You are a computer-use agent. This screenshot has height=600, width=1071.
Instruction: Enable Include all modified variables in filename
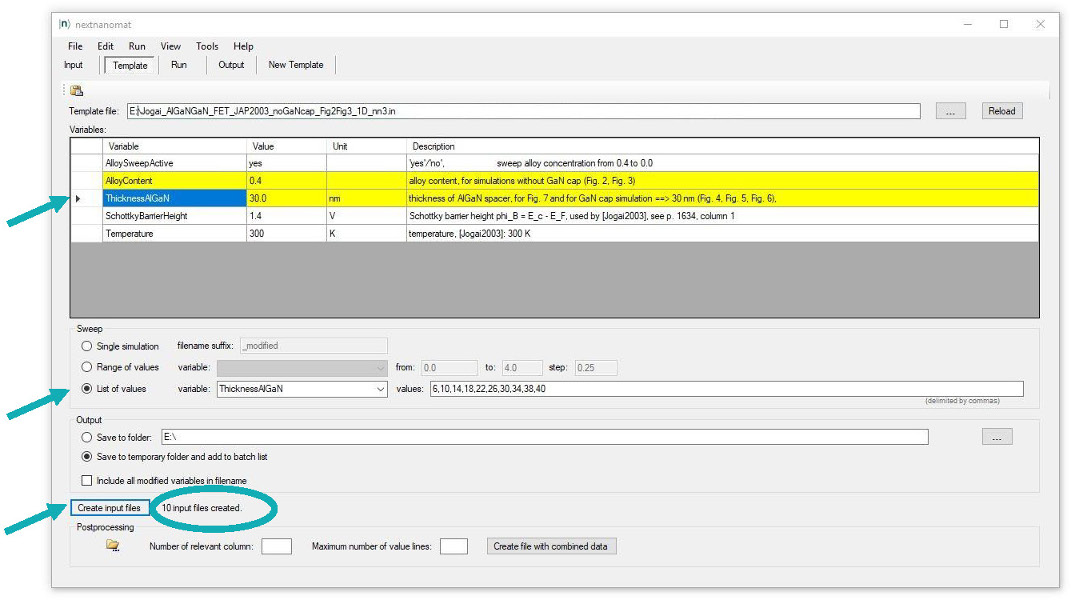[x=87, y=481]
